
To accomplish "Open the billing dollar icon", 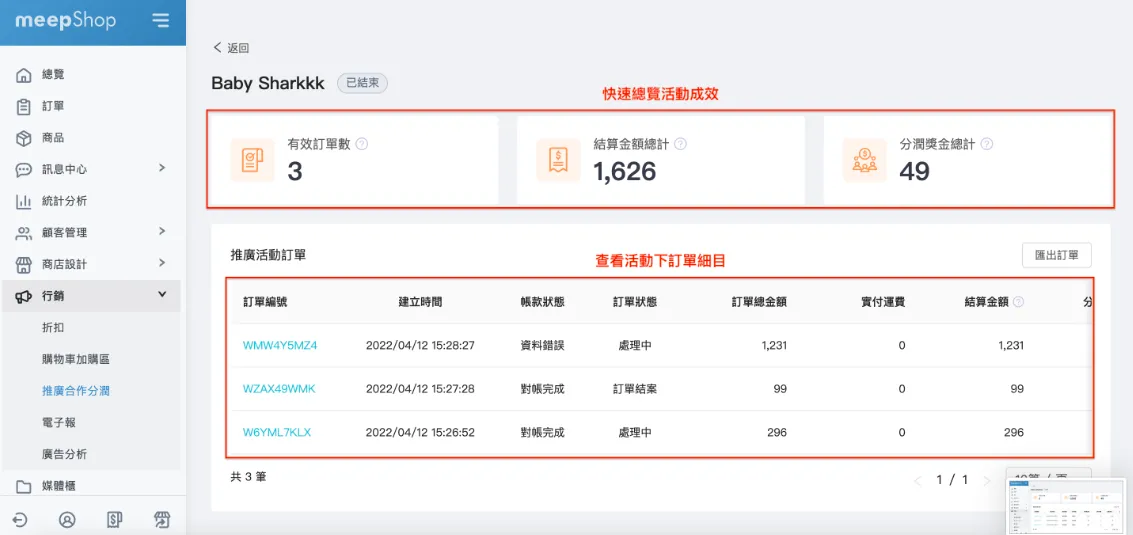I will (x=114, y=519).
